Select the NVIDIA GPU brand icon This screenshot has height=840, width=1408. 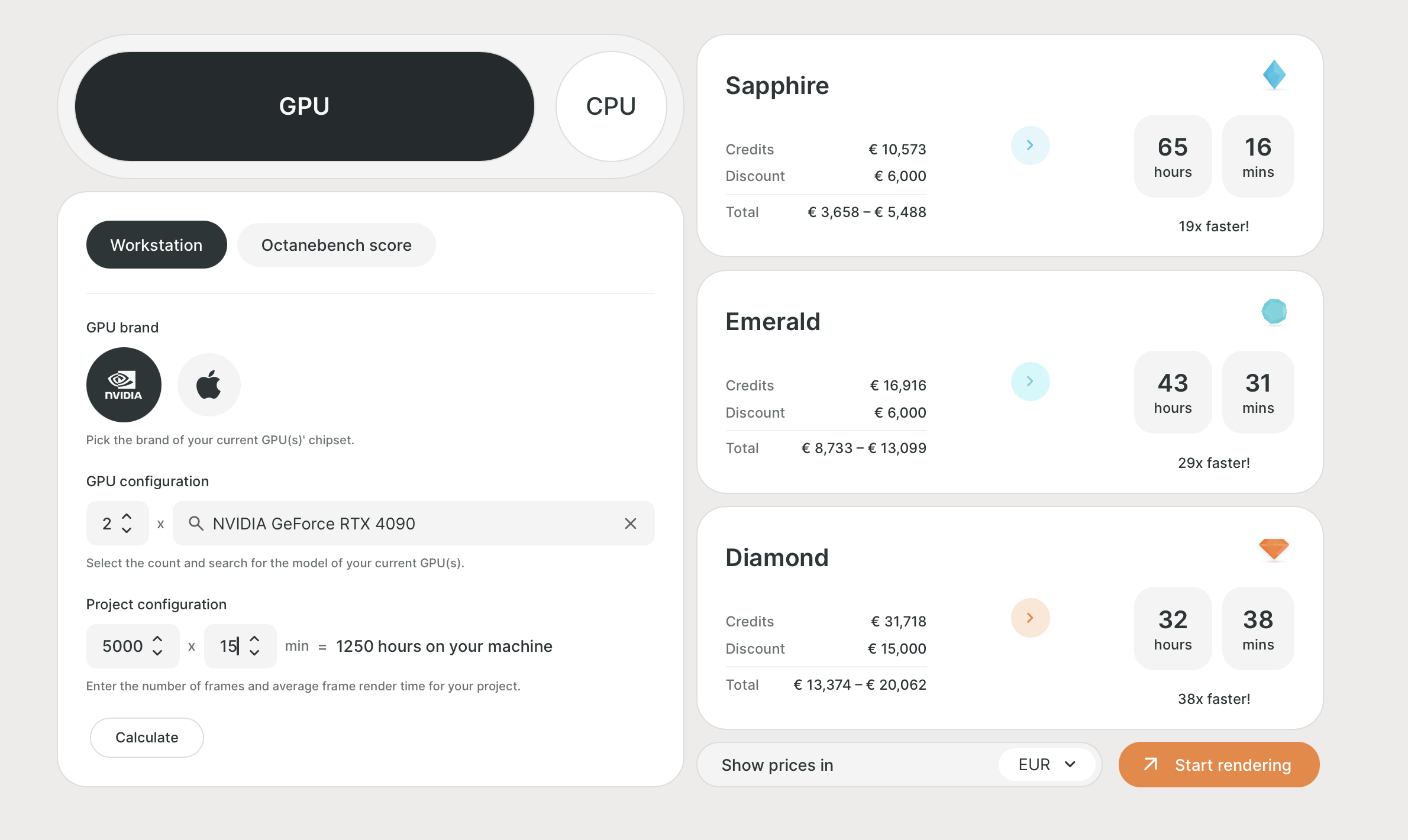coord(123,385)
